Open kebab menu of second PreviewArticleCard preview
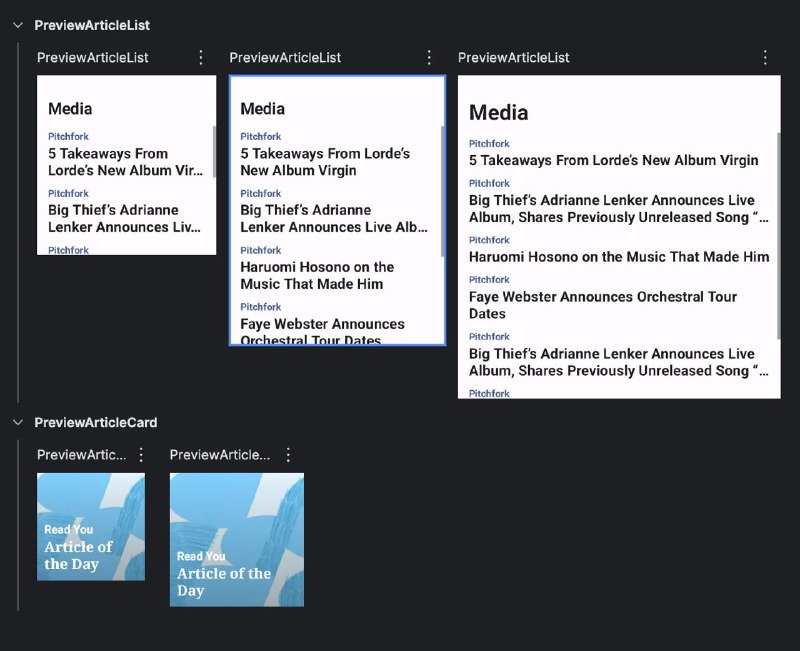This screenshot has width=800, height=651. pos(288,455)
